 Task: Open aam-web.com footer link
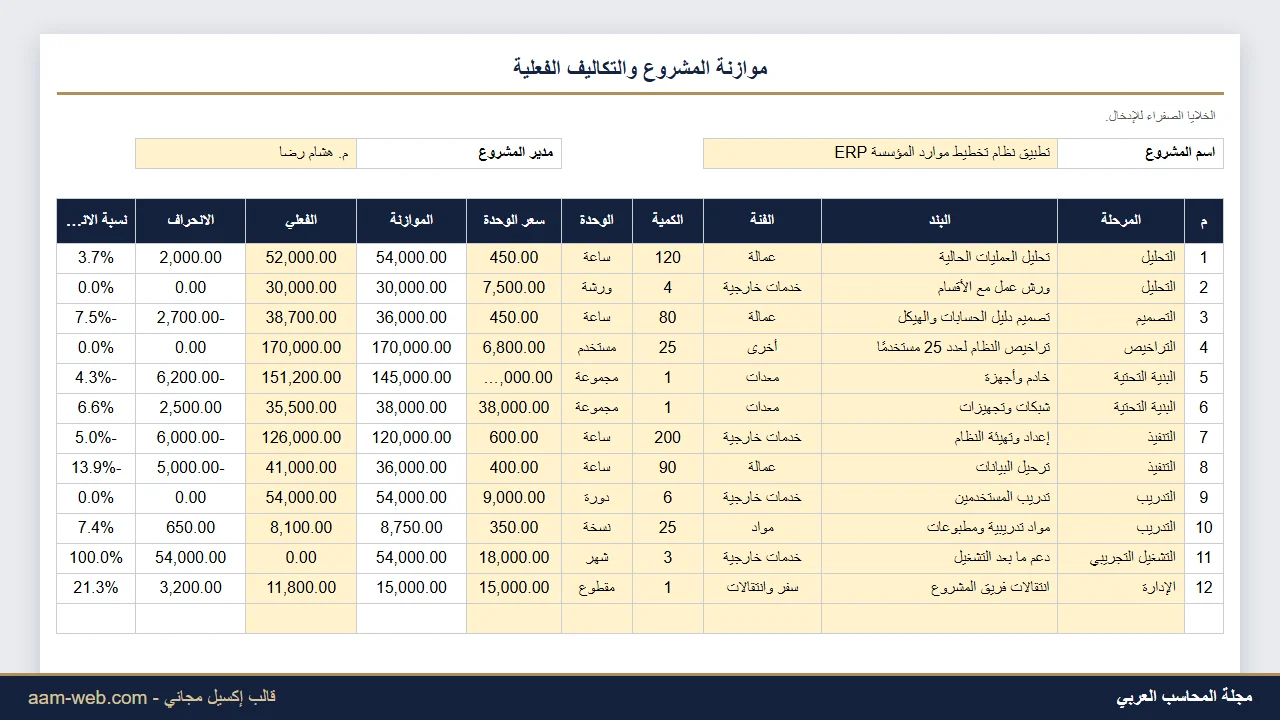tap(87, 698)
